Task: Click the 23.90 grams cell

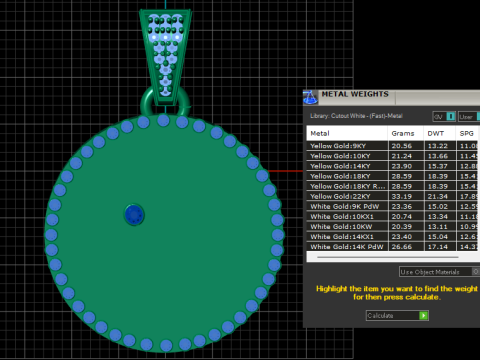Action: 406,166
